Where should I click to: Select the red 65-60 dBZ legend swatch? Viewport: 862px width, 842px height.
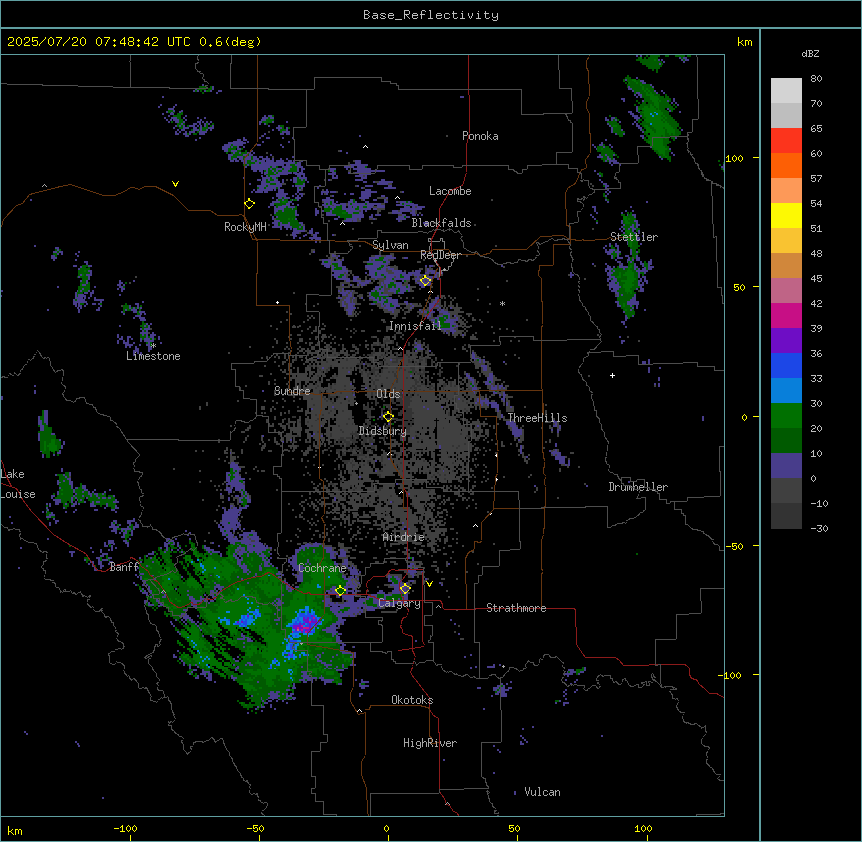tap(786, 141)
